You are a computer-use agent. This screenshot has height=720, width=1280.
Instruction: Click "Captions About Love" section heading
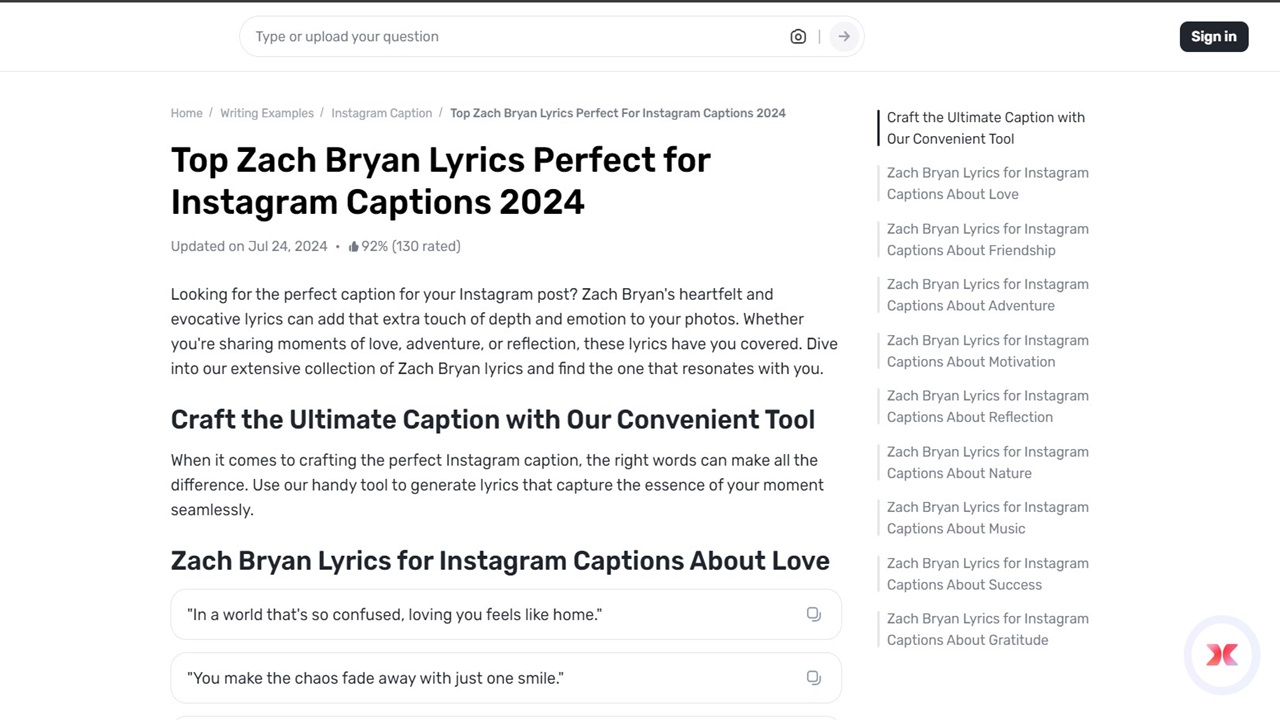pos(500,561)
